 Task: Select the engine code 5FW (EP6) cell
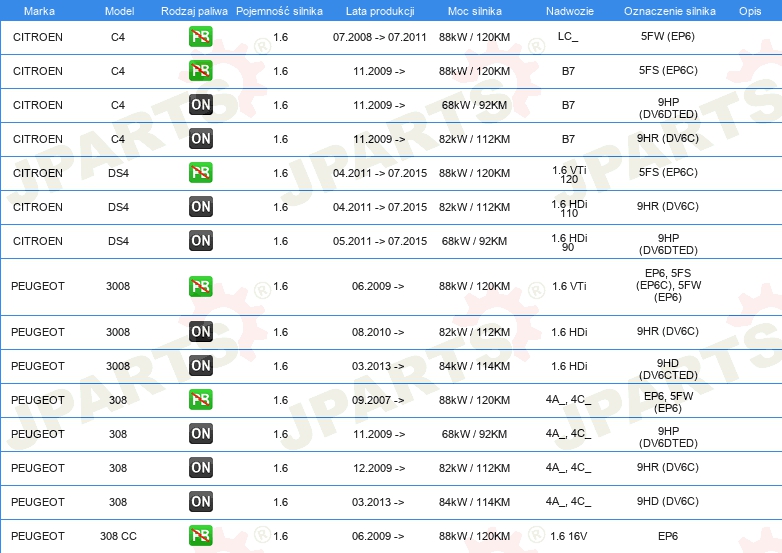click(x=668, y=36)
